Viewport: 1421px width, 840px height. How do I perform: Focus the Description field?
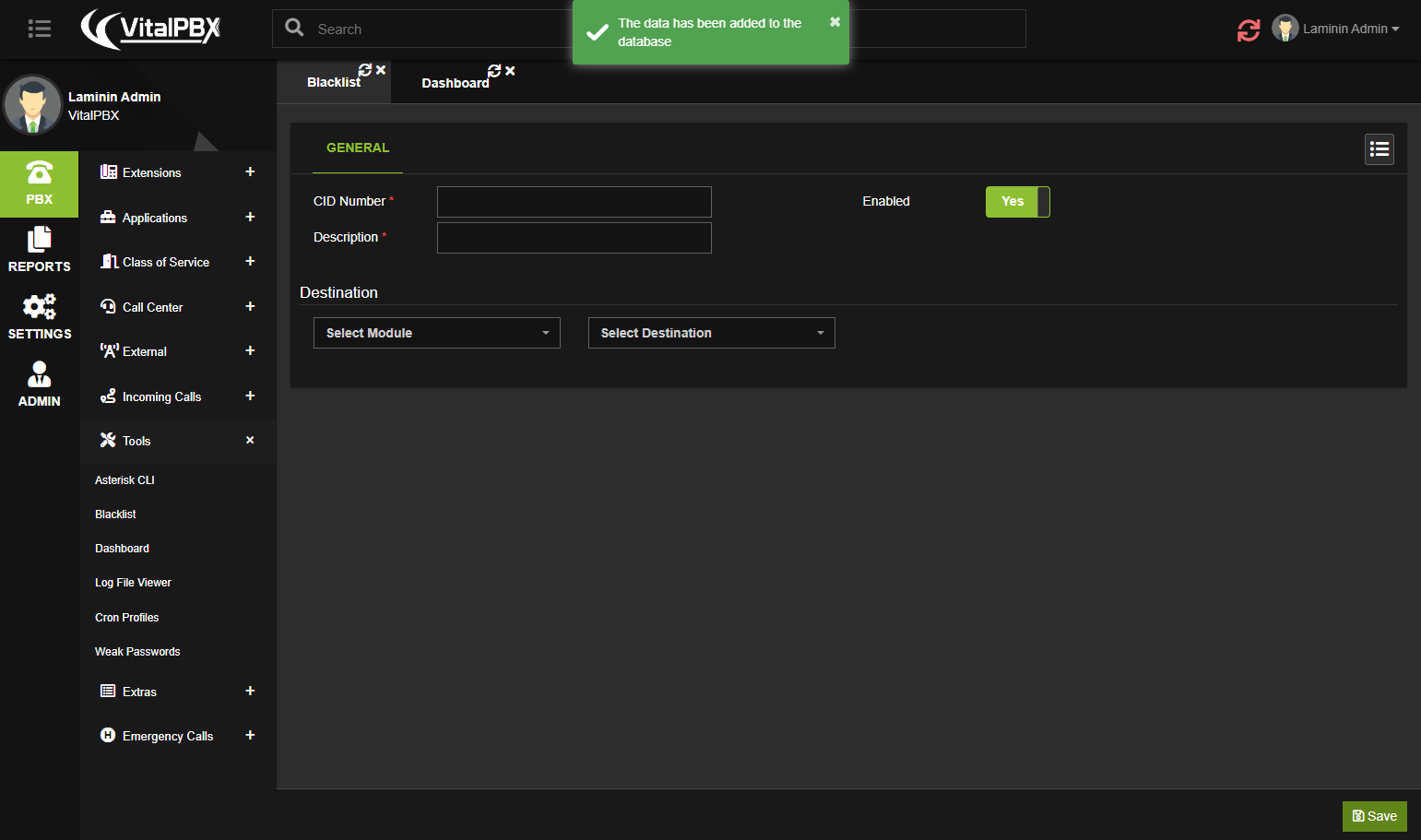pos(574,238)
